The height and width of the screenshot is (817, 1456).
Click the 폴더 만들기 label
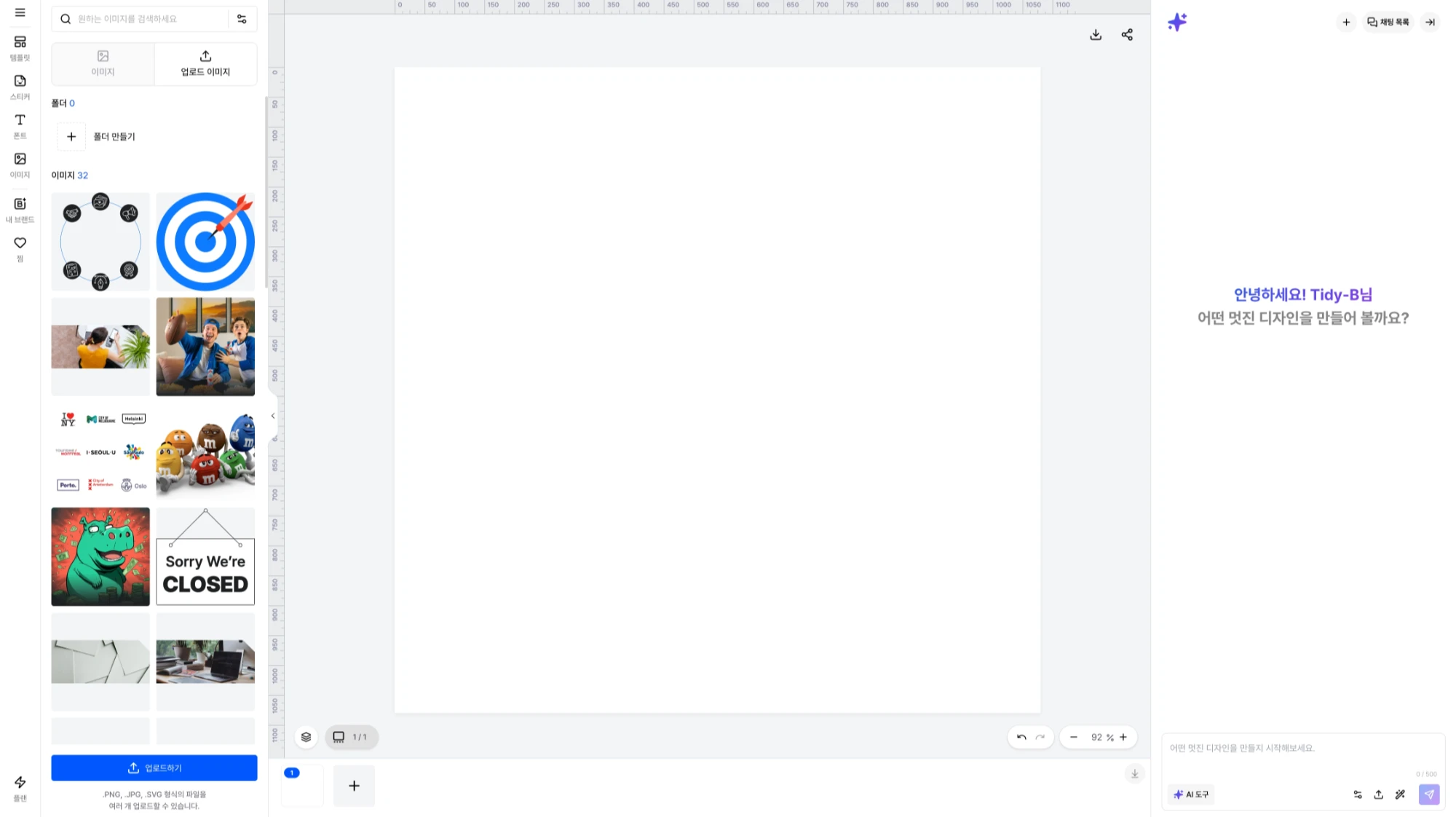click(114, 136)
